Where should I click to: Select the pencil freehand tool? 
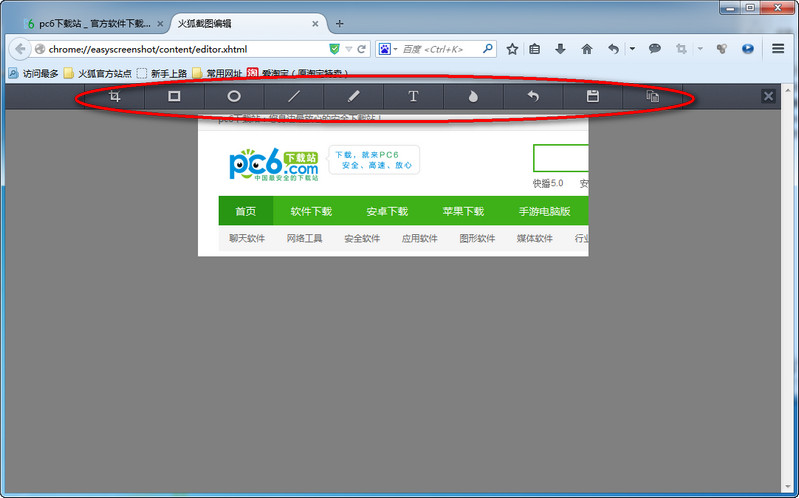(353, 97)
